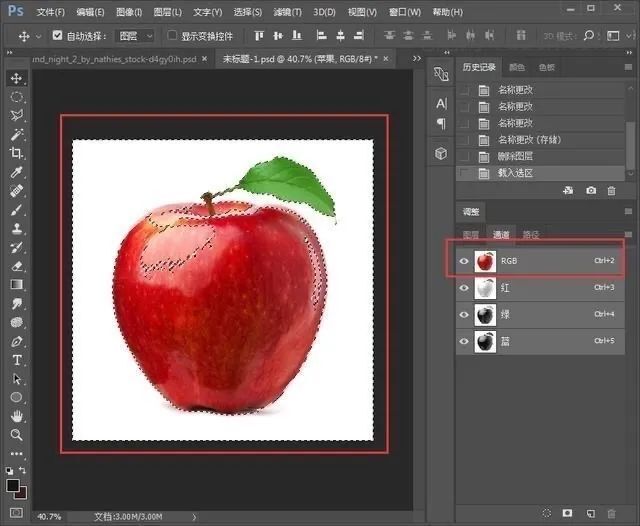Viewport: 640px width, 526px height.
Task: Activate the Hand tool
Action: (x=17, y=417)
